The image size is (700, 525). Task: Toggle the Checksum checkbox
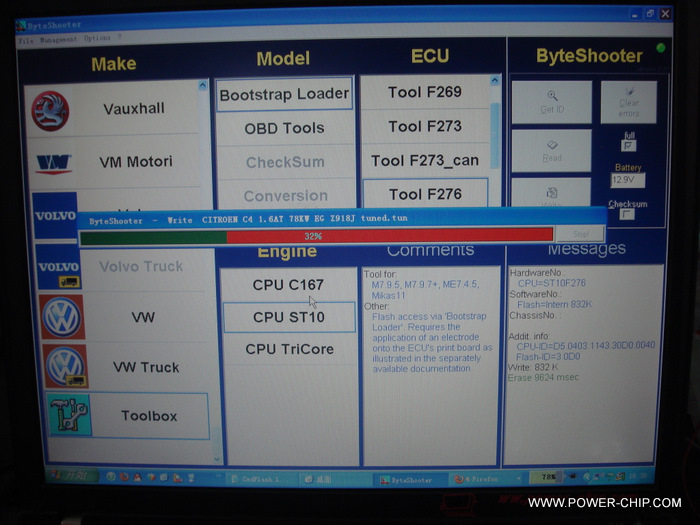626,215
